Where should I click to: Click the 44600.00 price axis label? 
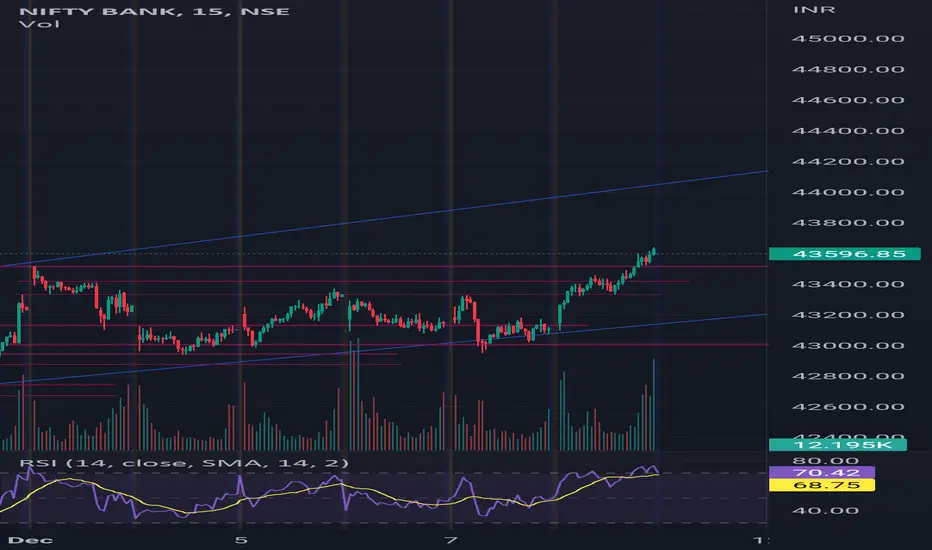point(848,100)
